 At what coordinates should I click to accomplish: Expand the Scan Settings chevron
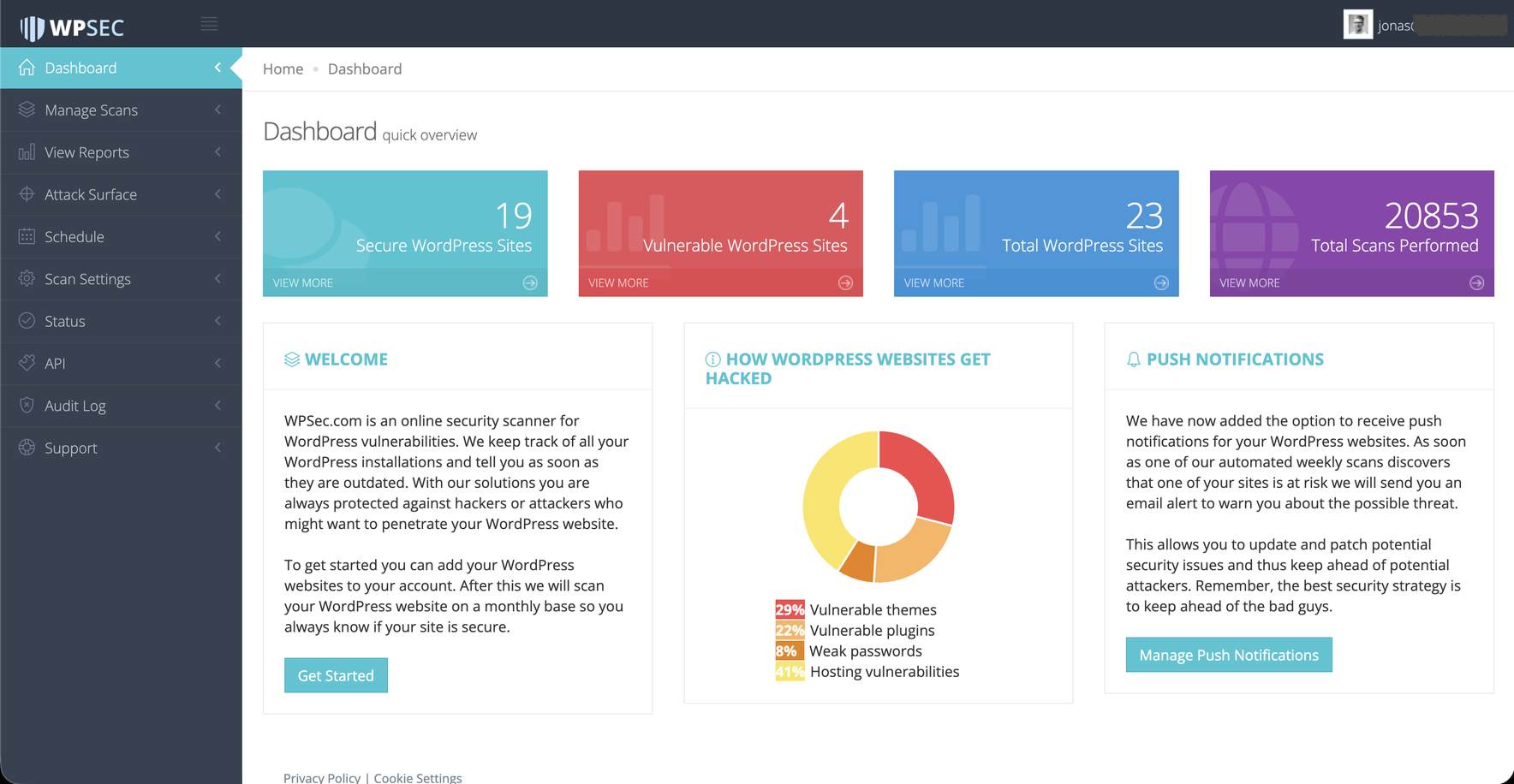218,278
